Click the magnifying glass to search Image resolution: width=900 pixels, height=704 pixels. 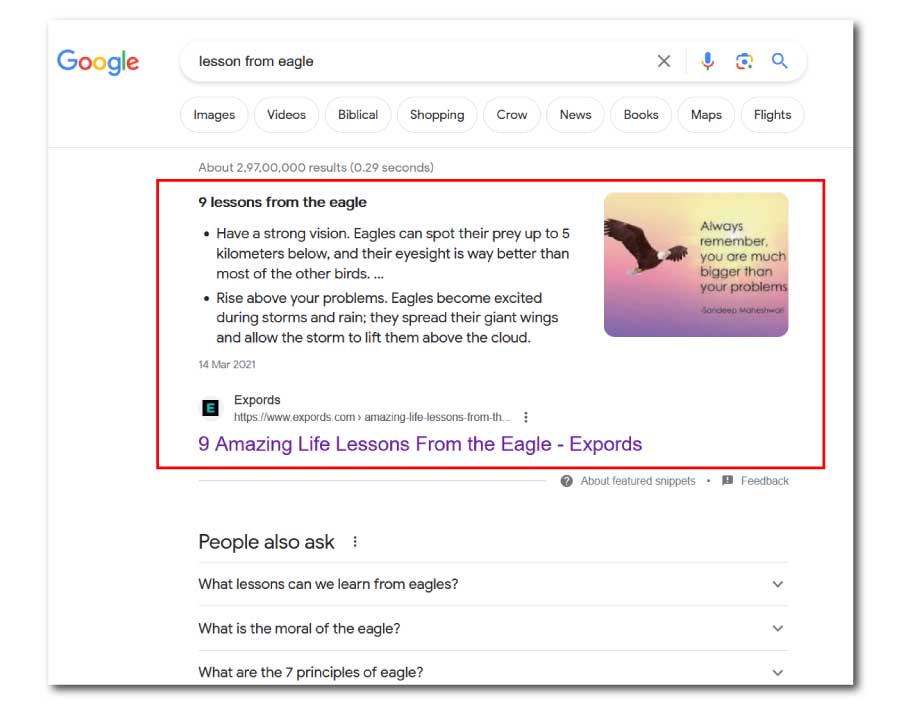coord(780,61)
